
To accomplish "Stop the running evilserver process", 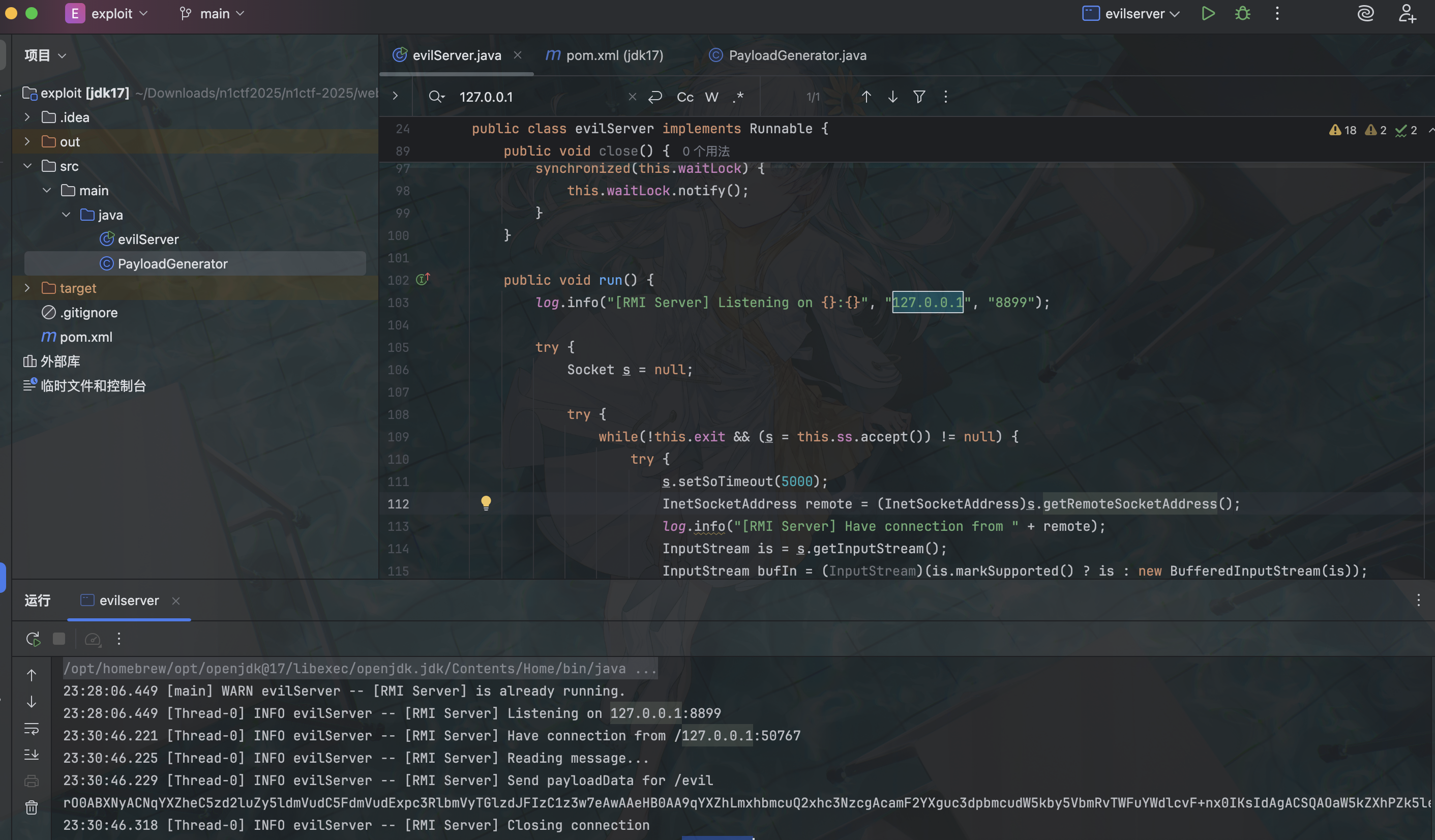I will (x=58, y=639).
